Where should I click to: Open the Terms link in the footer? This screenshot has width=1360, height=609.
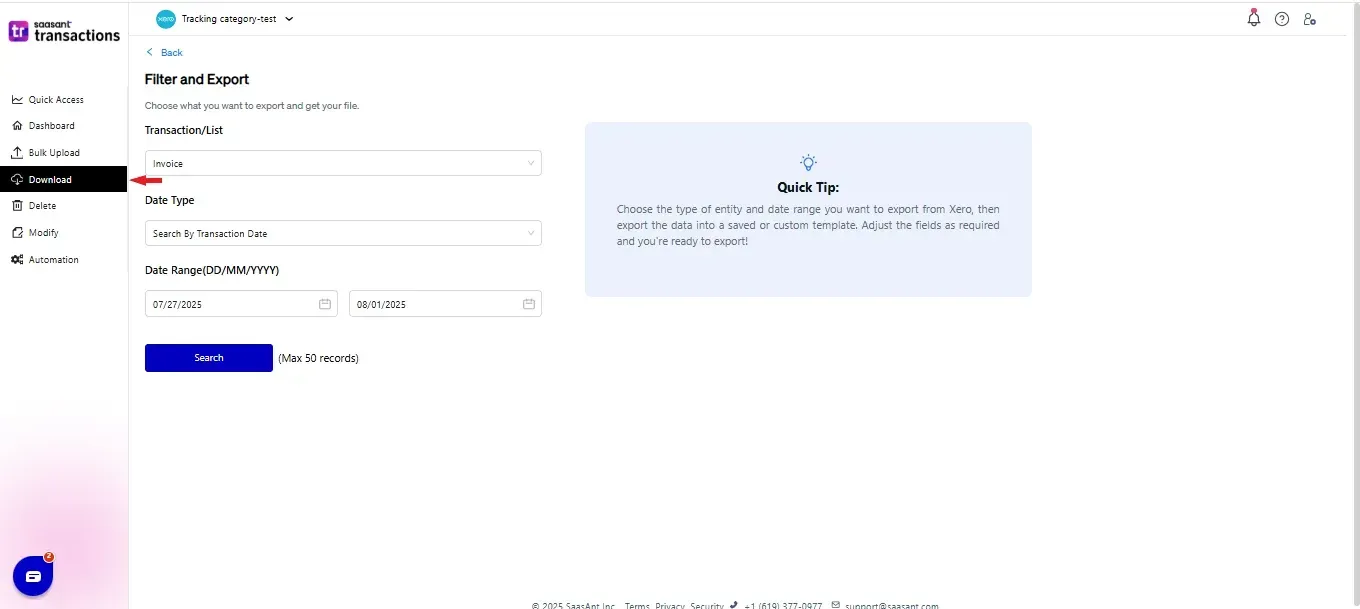tap(637, 605)
